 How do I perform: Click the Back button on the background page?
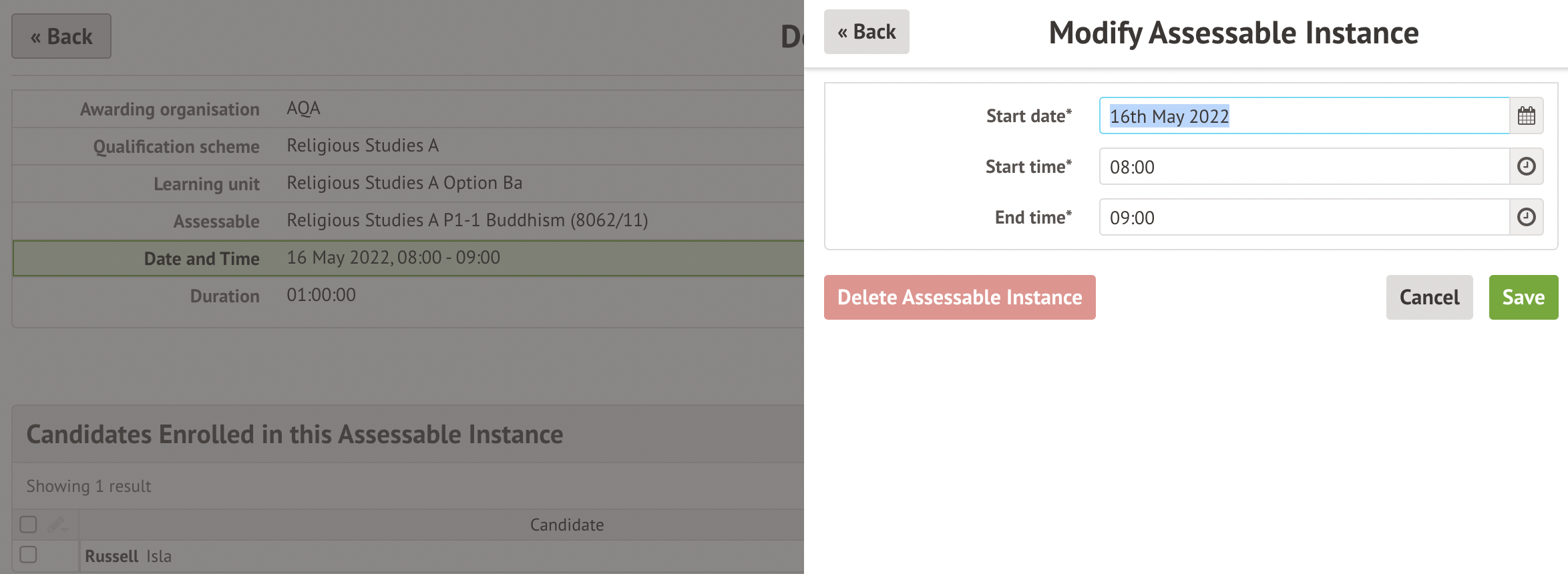[61, 36]
